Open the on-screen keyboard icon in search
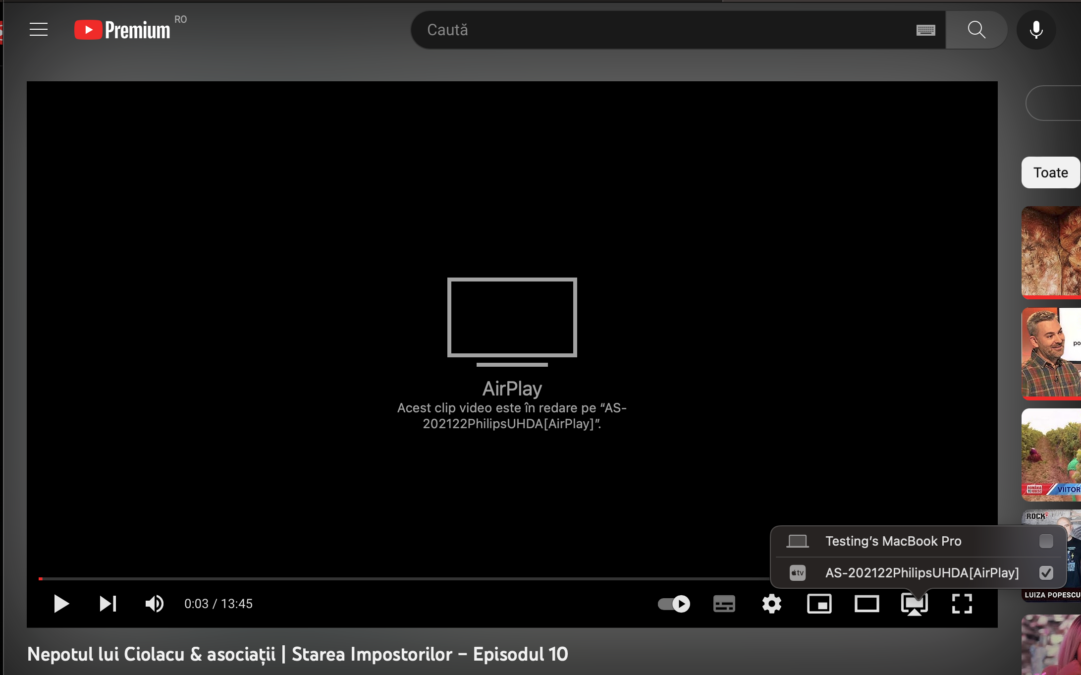Viewport: 1081px width, 675px height. click(x=925, y=29)
